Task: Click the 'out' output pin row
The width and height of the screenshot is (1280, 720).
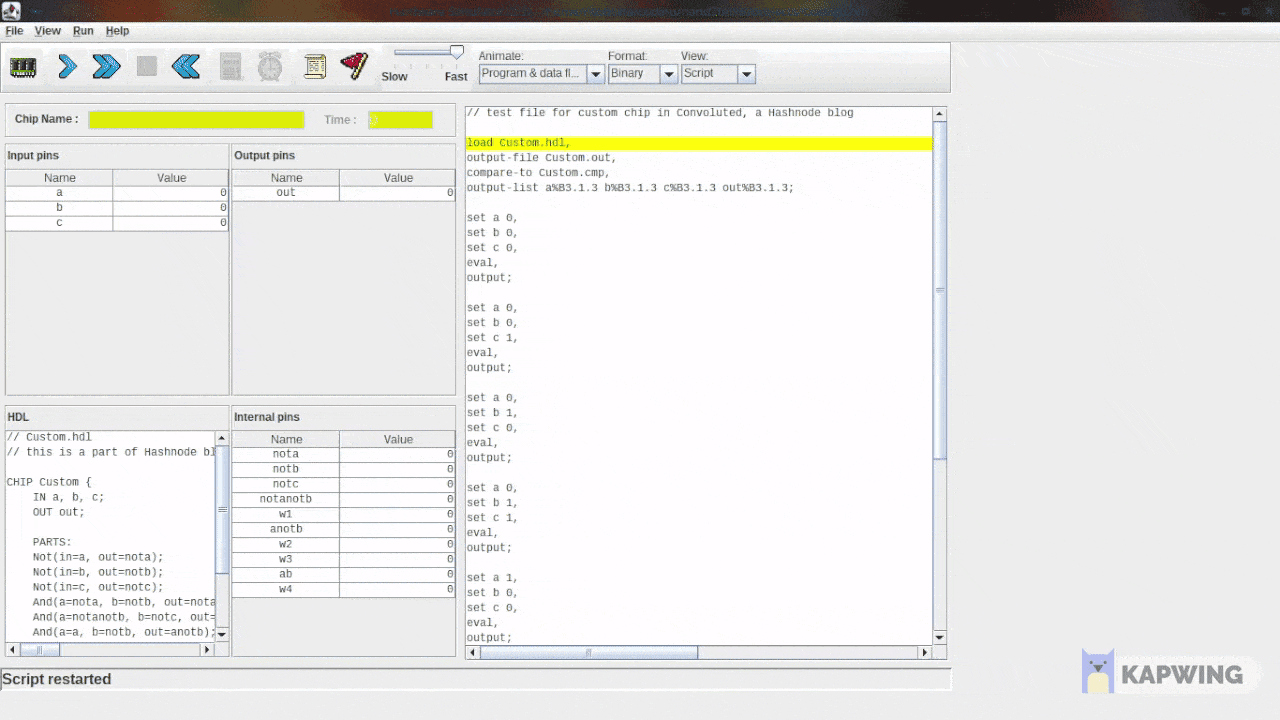Action: tap(344, 193)
